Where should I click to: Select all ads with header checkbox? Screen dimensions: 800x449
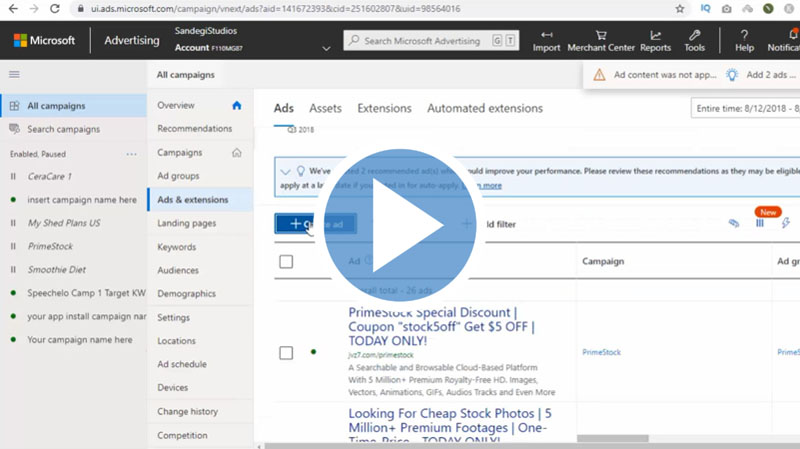pos(286,262)
